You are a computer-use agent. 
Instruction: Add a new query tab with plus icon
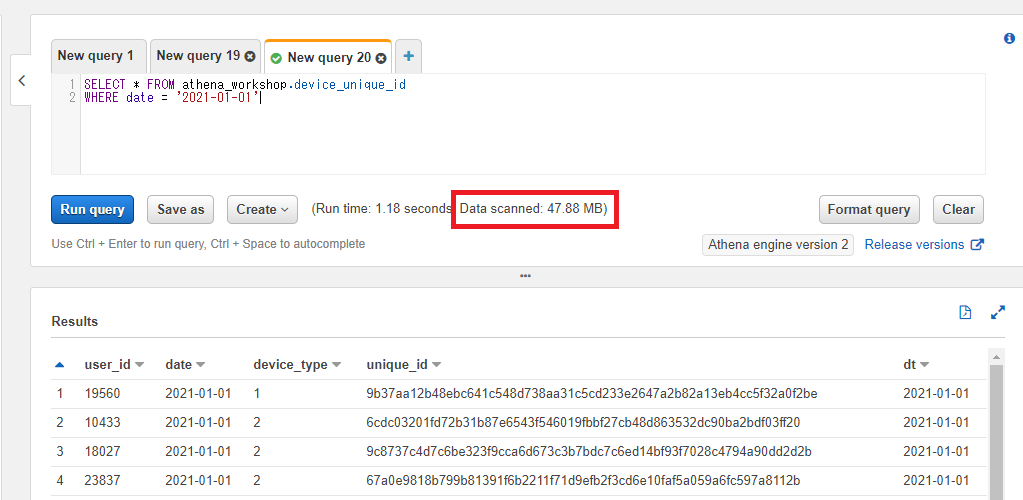(408, 57)
